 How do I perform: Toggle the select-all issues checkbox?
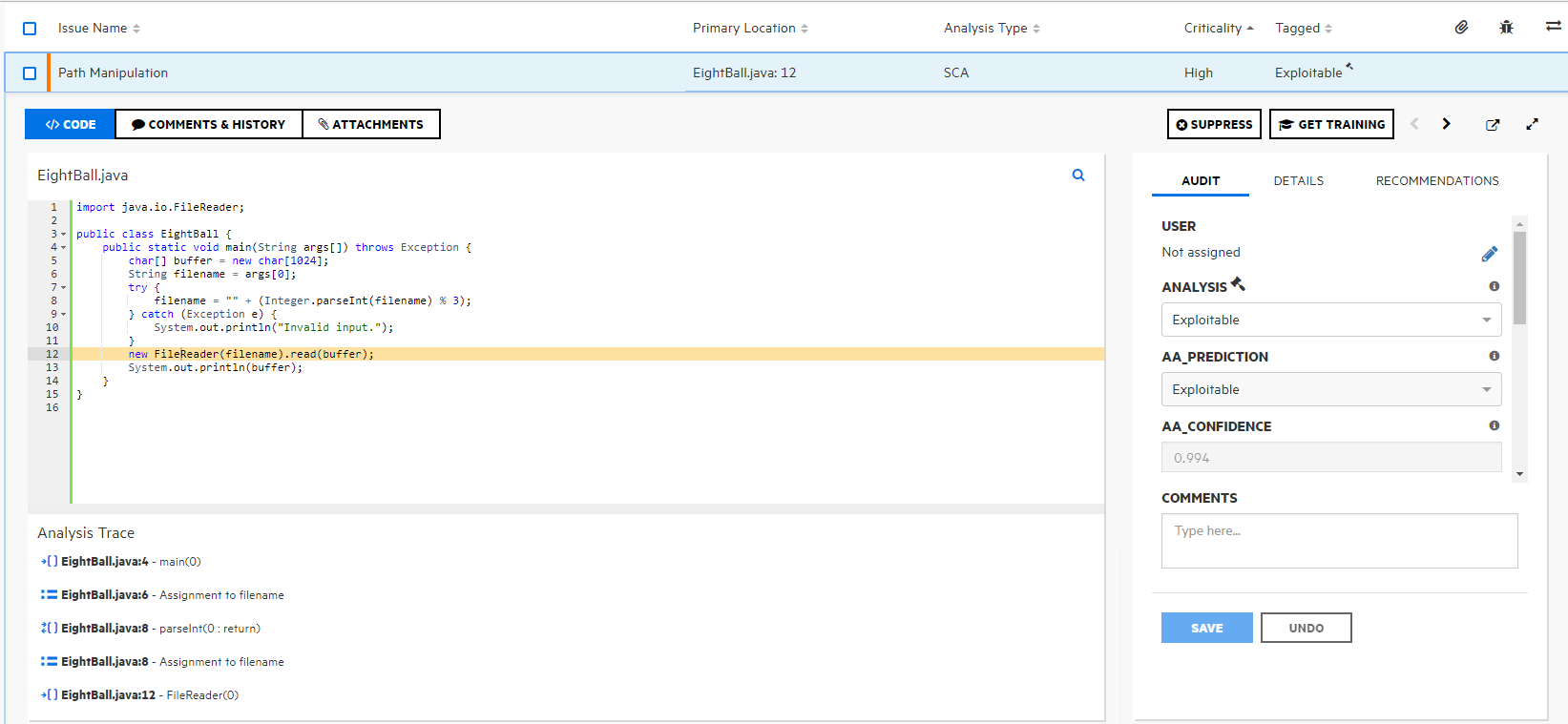tap(30, 29)
